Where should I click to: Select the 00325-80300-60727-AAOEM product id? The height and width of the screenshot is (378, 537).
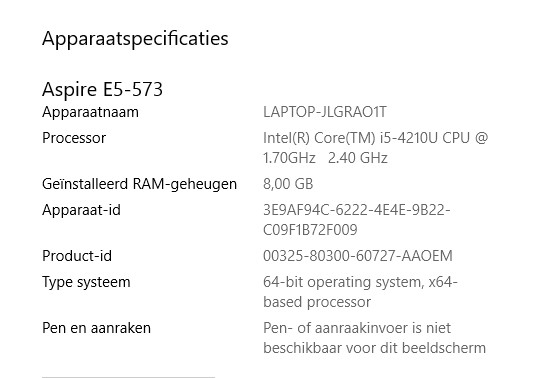click(358, 256)
